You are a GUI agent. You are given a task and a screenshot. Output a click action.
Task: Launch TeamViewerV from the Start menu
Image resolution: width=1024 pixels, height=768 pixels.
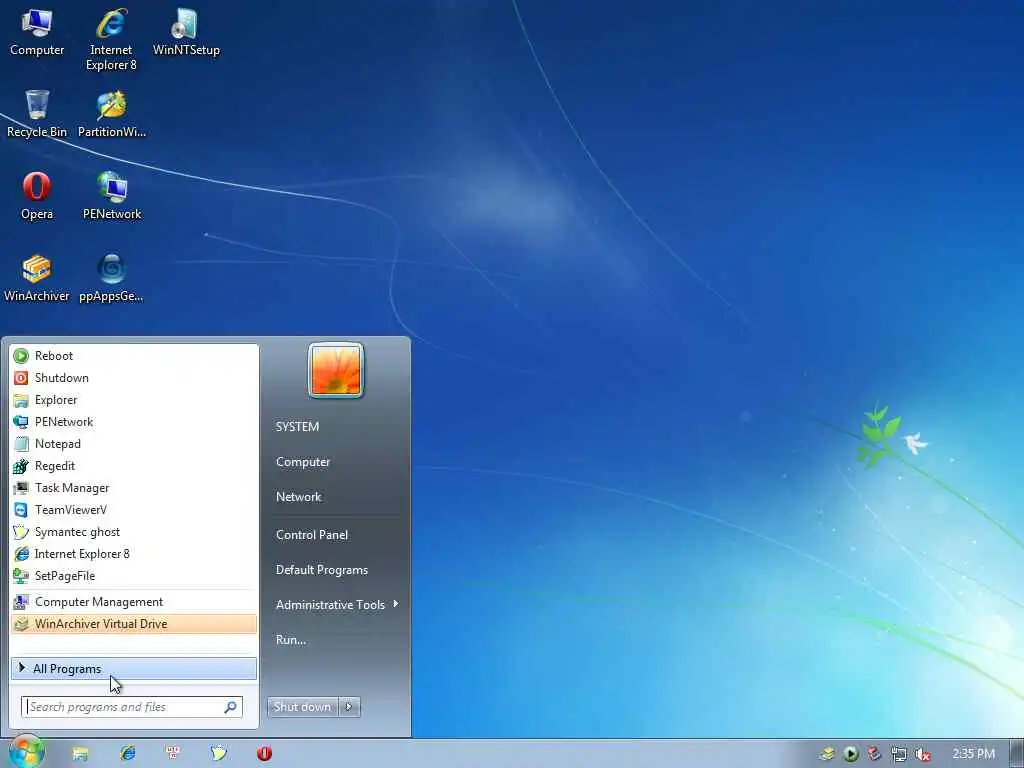[x=134, y=509]
